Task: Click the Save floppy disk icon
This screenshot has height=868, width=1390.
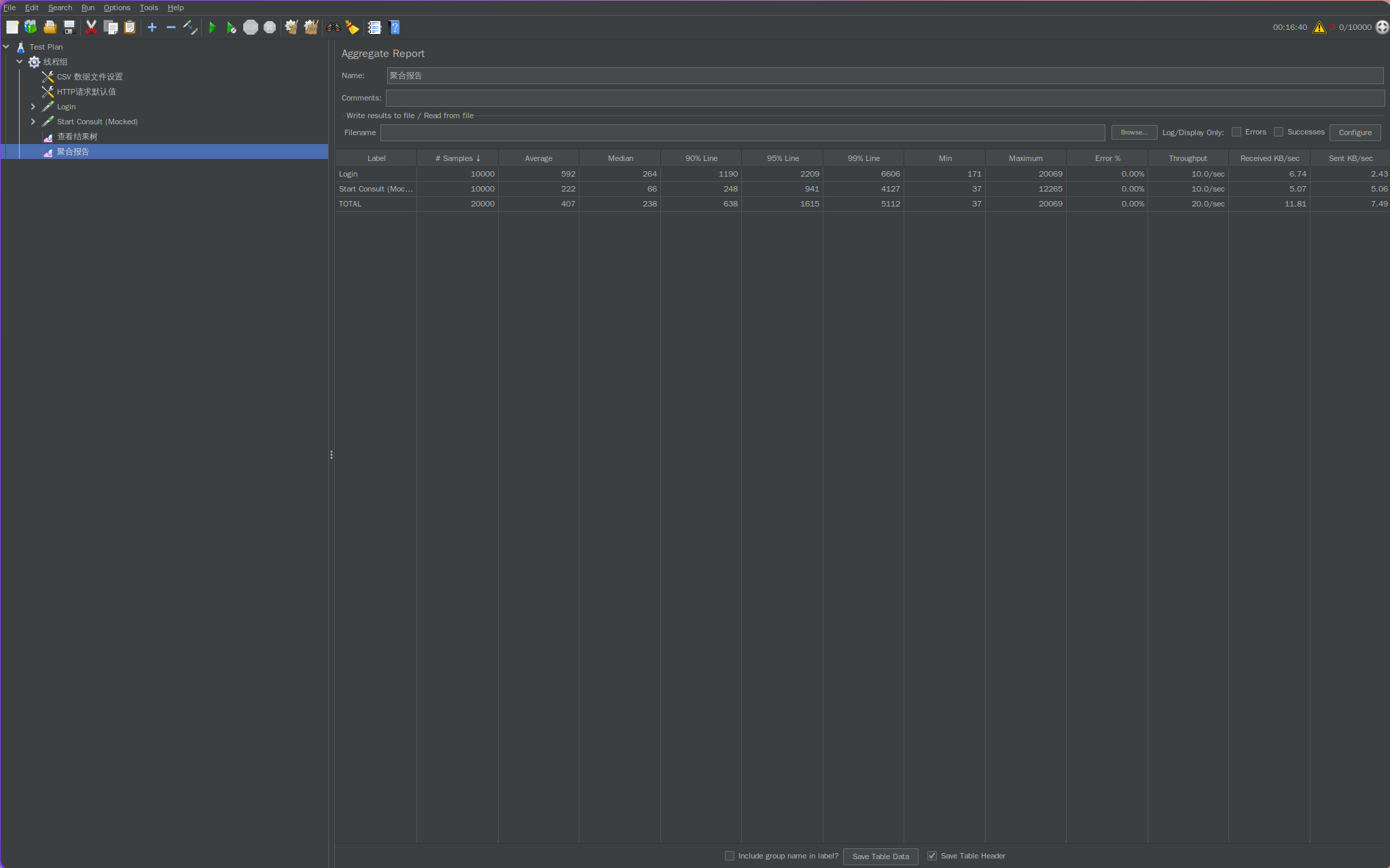Action: coord(69,28)
